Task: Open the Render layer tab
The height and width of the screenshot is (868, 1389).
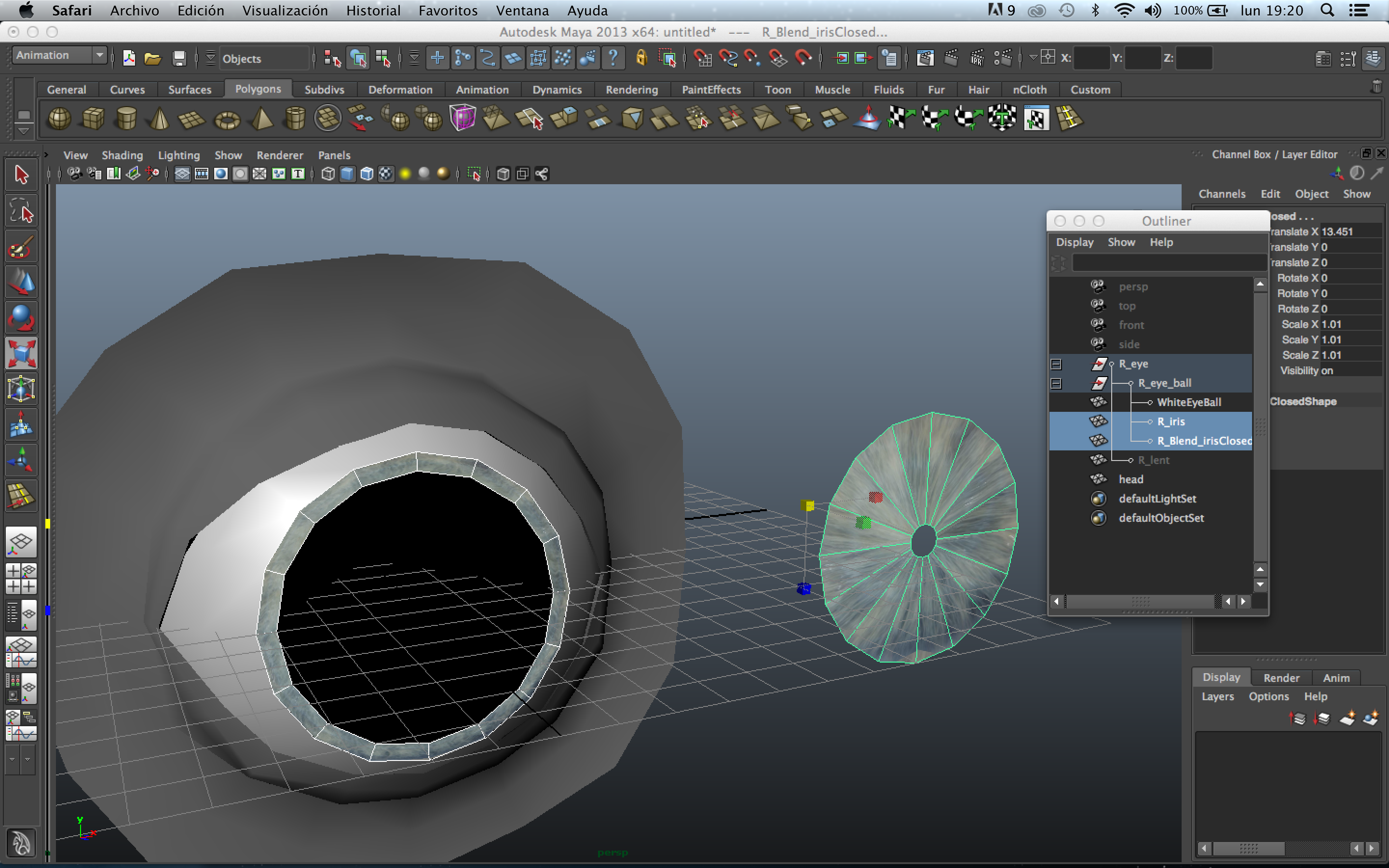Action: click(x=1280, y=678)
